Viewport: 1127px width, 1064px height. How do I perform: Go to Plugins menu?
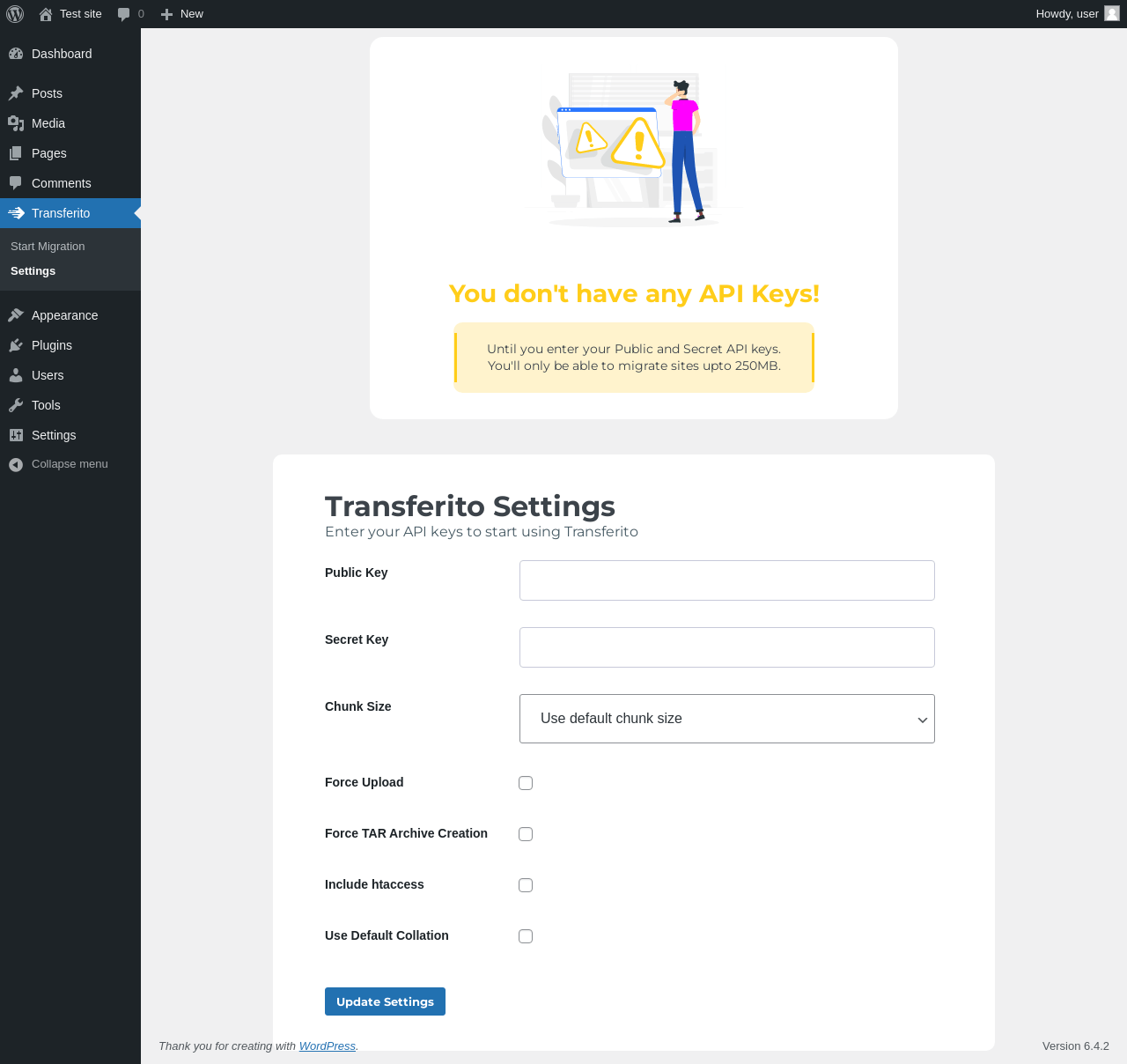coord(70,345)
